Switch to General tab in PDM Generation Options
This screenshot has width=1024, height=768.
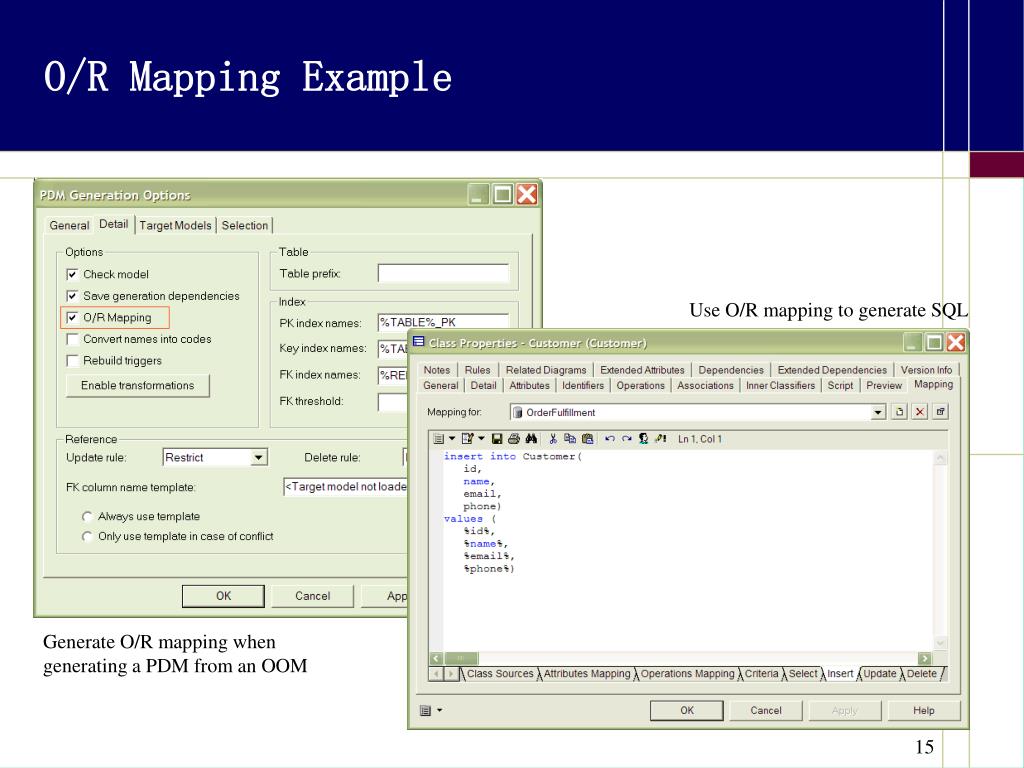tap(69, 225)
